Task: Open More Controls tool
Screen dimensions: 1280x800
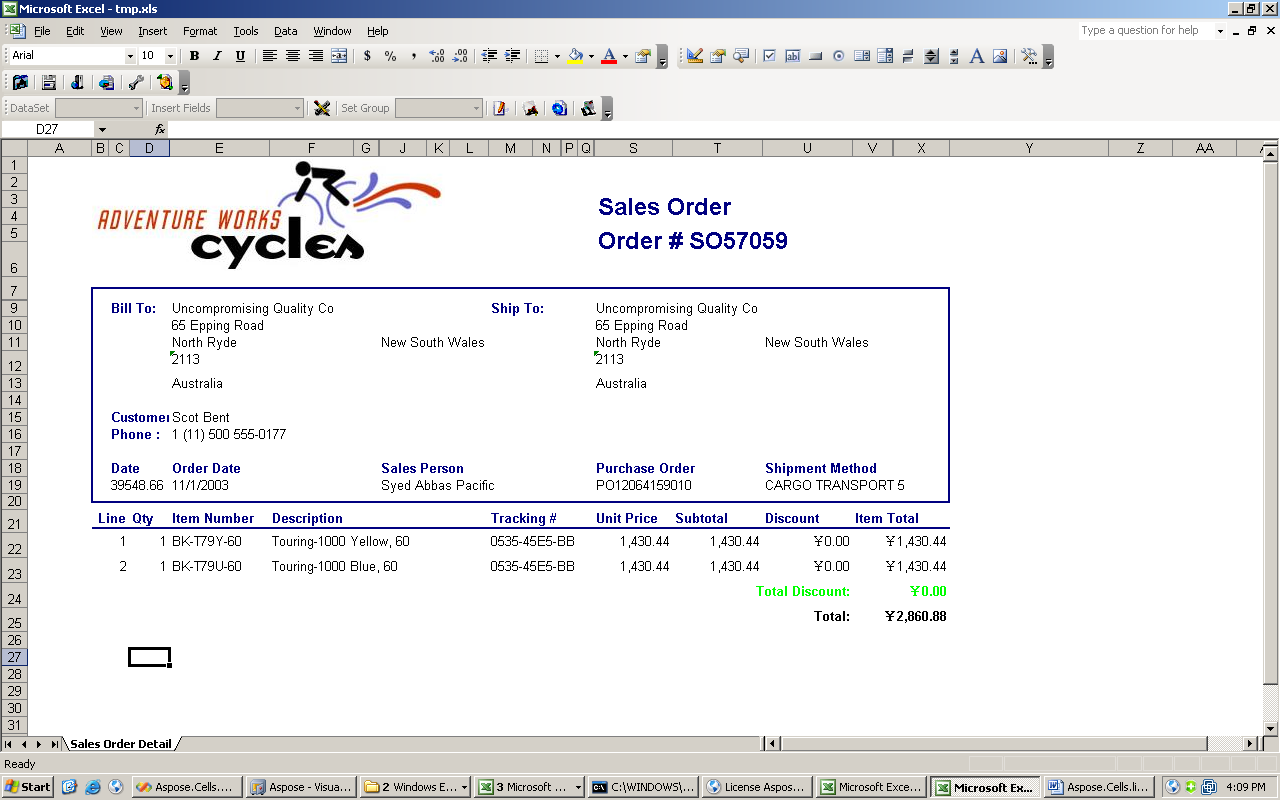Action: 1029,56
